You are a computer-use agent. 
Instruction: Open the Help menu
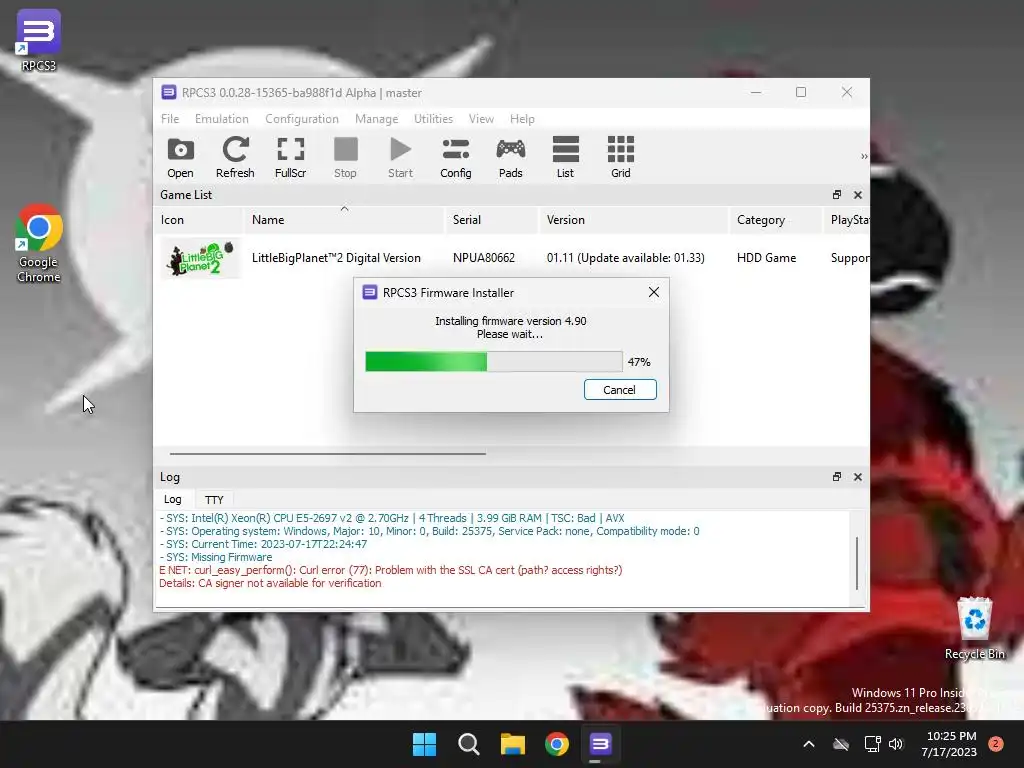click(522, 119)
